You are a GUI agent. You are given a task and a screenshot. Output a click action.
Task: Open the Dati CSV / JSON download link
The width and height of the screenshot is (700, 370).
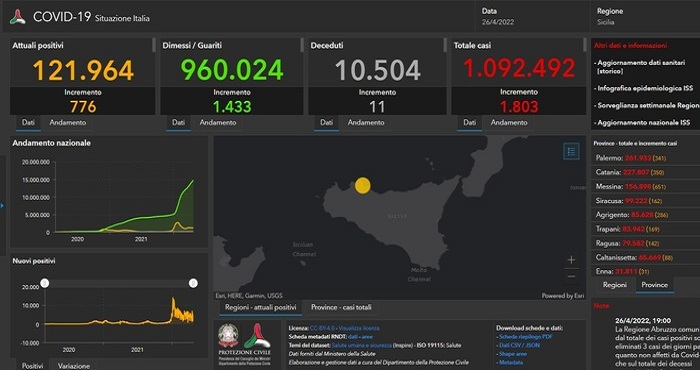pyautogui.click(x=519, y=345)
